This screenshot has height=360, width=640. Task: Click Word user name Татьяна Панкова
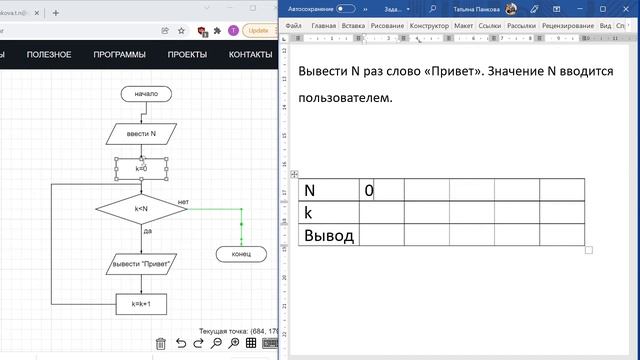[x=476, y=9]
